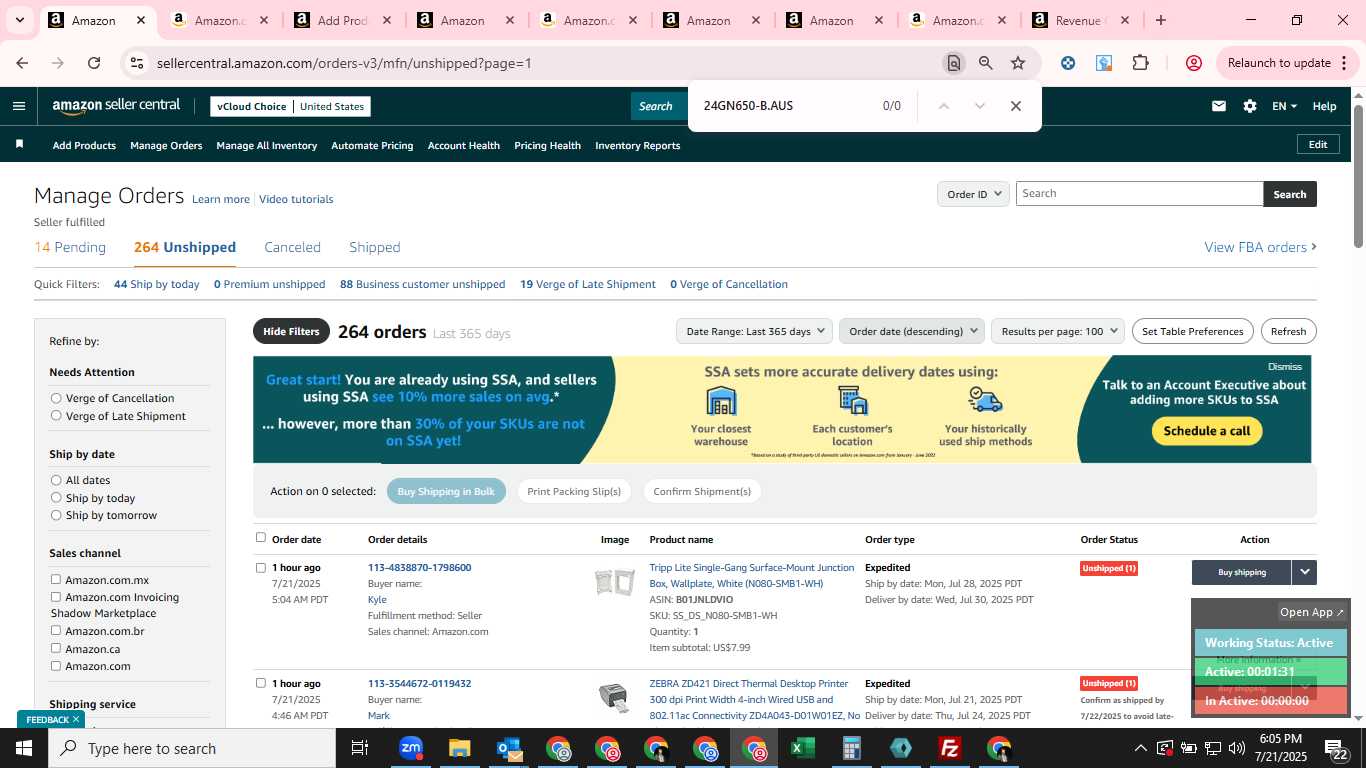Click the Windows taskbar search box
The image size is (1366, 768).
coord(192,748)
